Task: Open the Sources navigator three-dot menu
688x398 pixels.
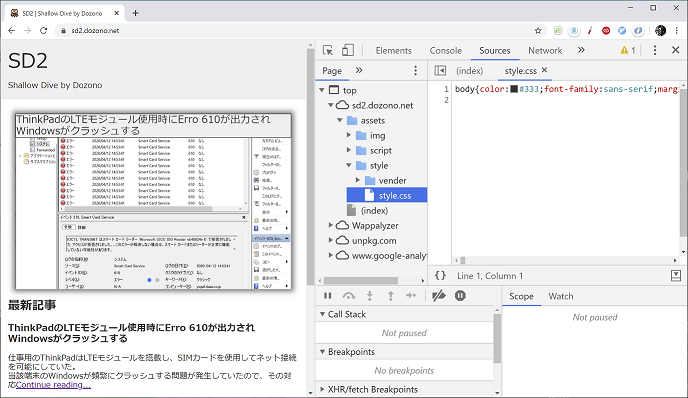Action: coord(415,70)
